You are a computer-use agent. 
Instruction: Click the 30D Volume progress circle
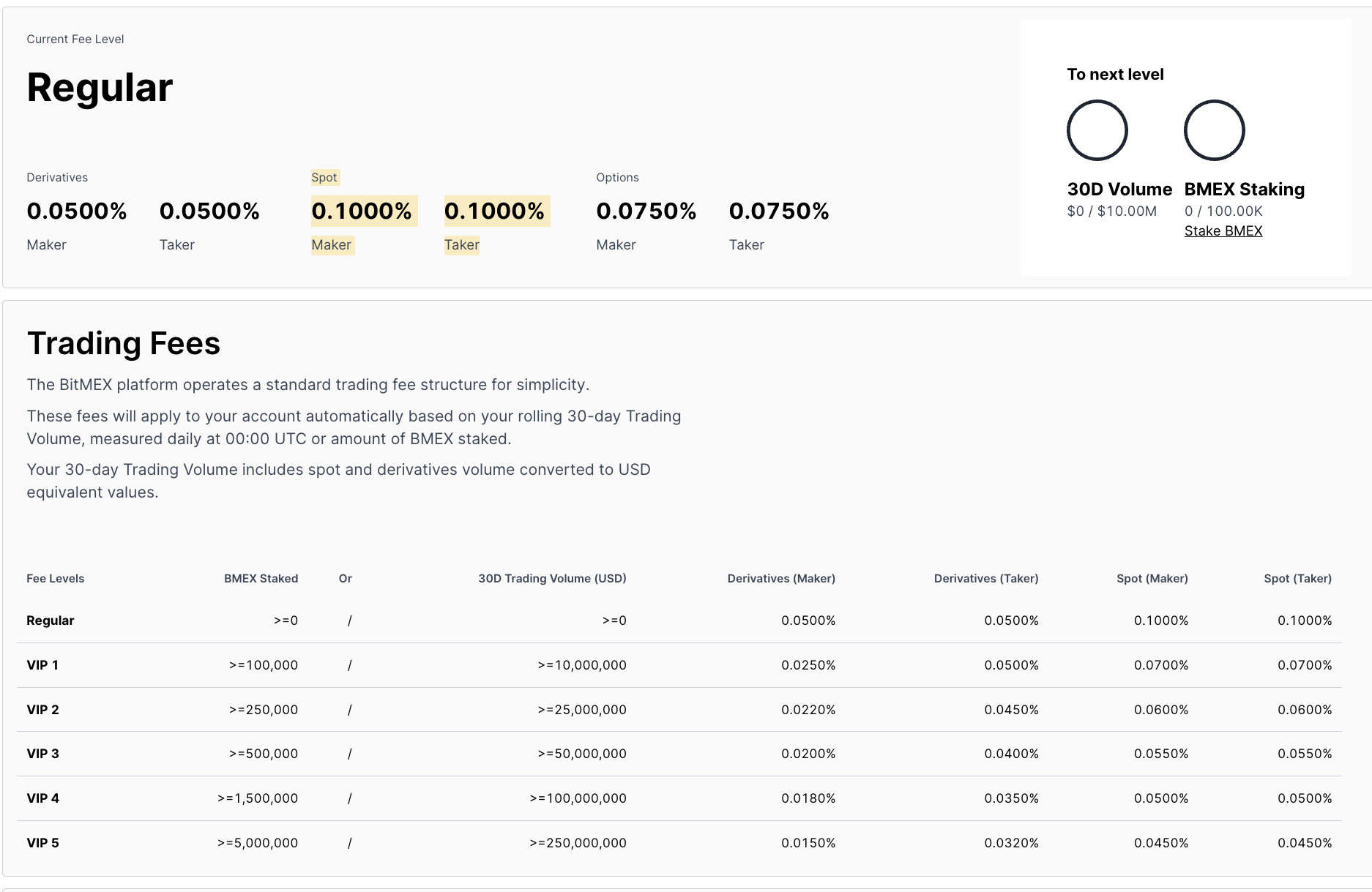click(x=1097, y=130)
